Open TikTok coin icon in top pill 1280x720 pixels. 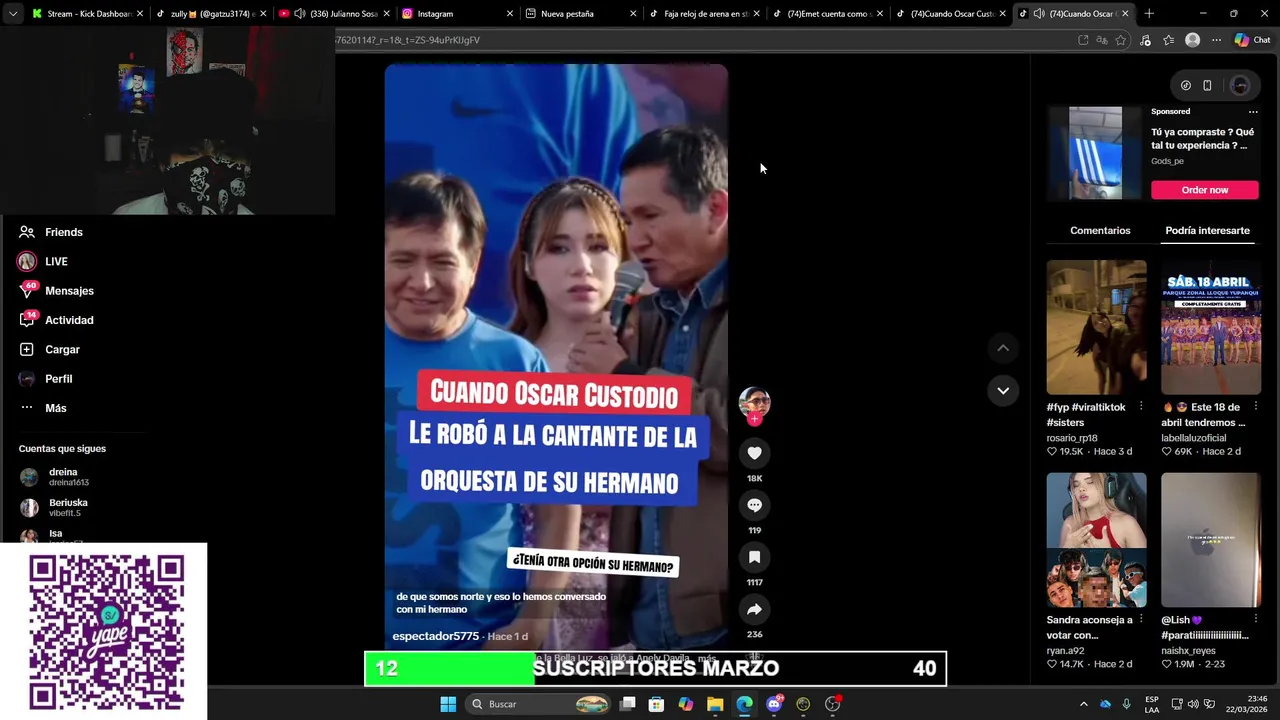click(1186, 85)
